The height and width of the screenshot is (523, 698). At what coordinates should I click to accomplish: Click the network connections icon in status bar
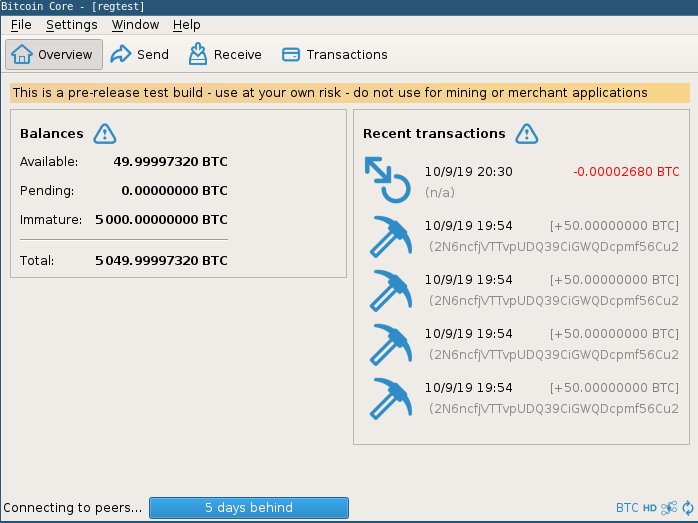669,508
